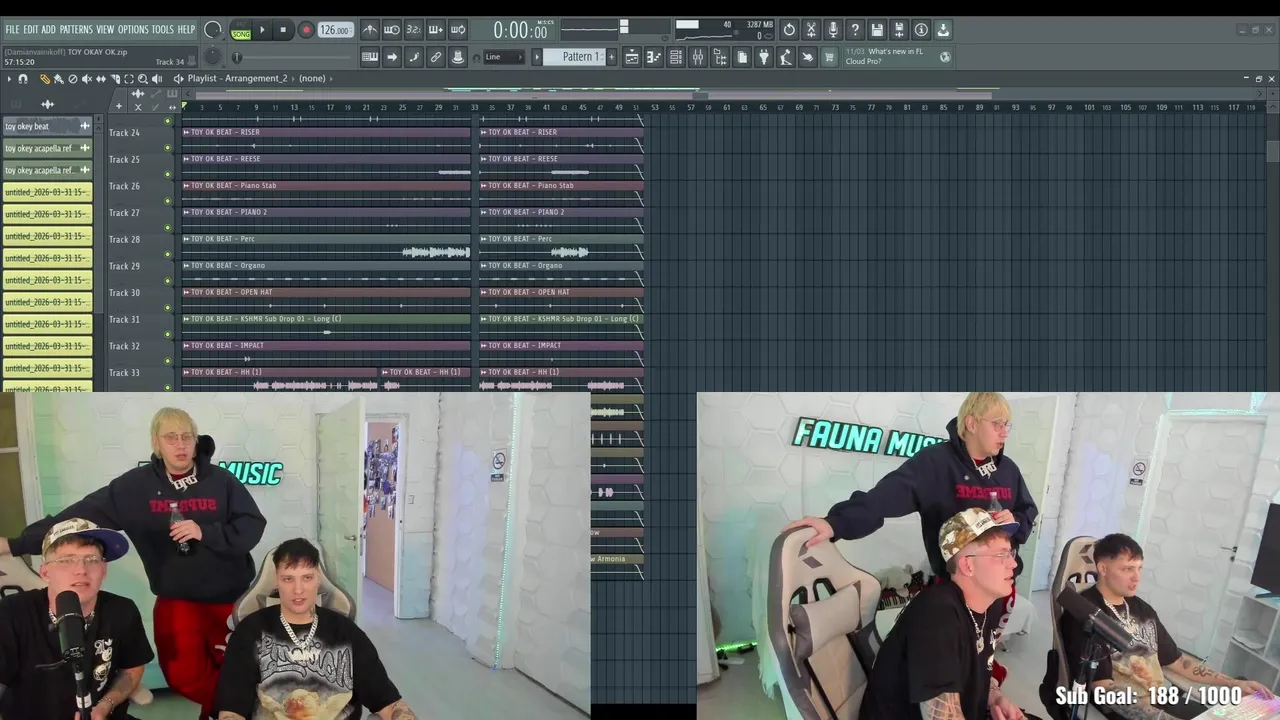
Task: Toggle the metronome icon
Action: (x=370, y=30)
